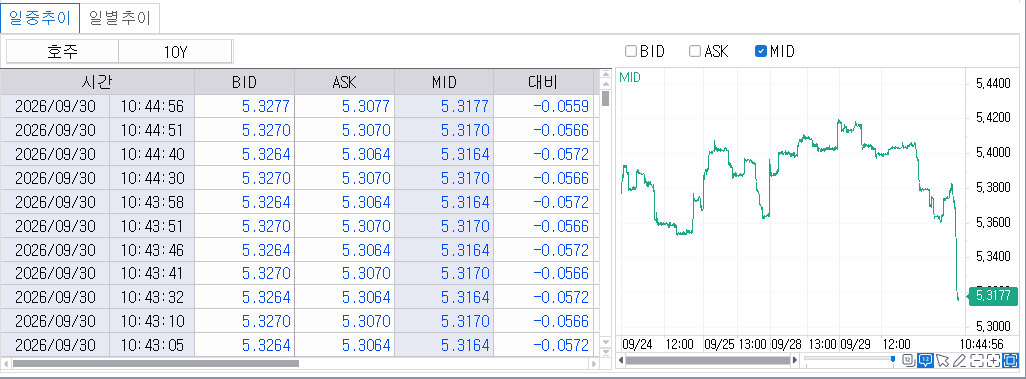Click the BID column header
This screenshot has height=379, width=1026.
coord(244,82)
